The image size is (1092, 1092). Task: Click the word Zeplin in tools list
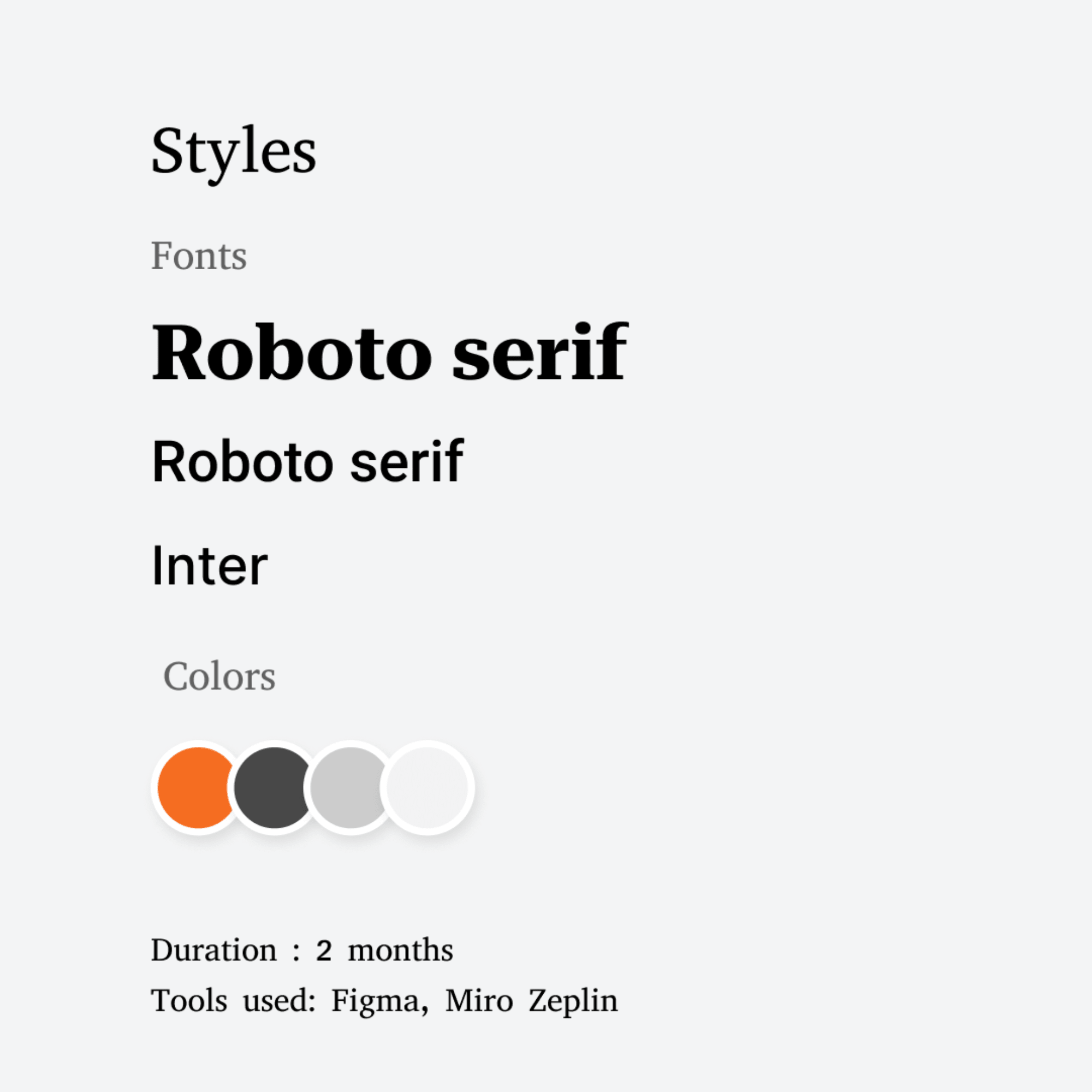click(573, 1001)
